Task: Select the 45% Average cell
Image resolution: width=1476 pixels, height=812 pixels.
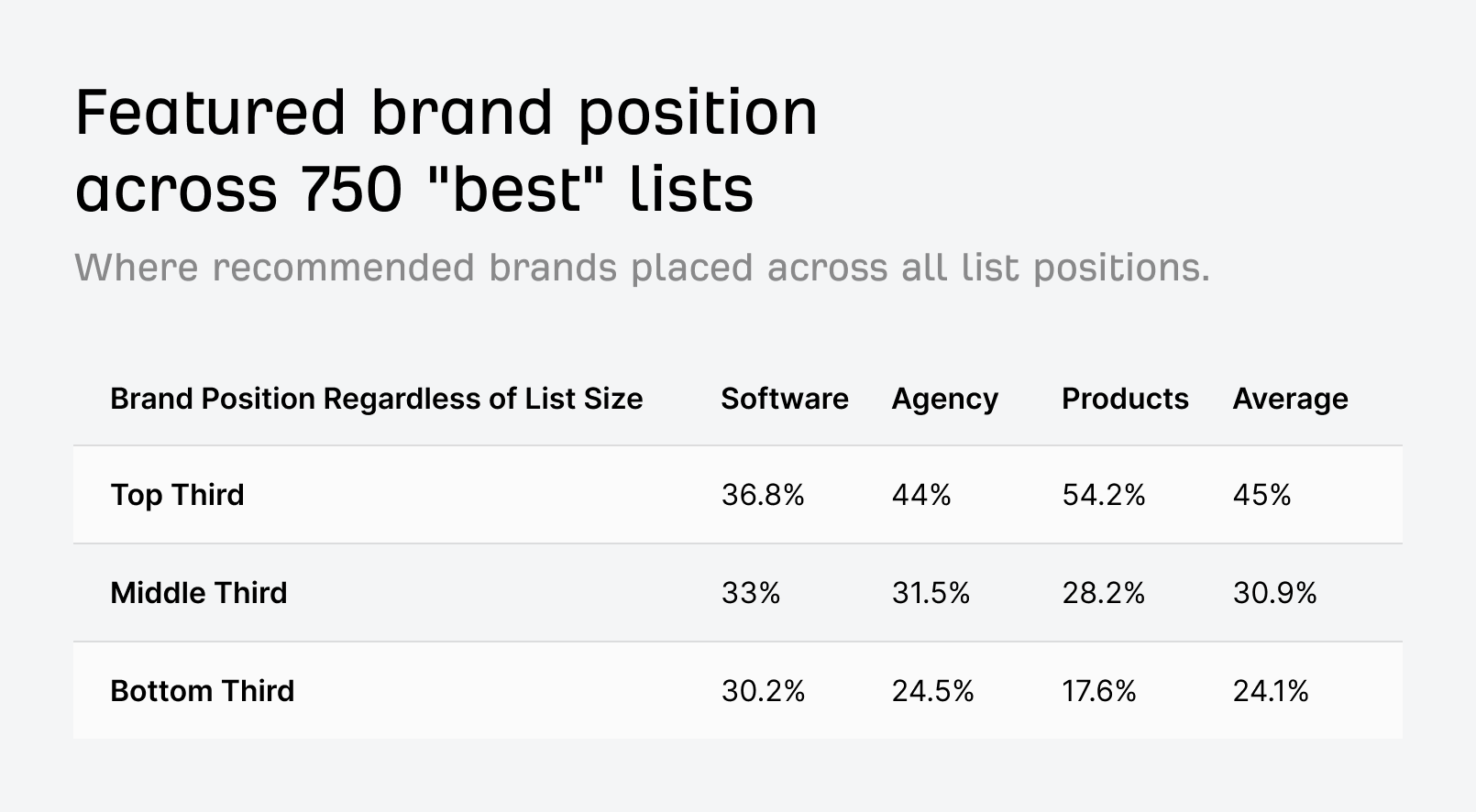Action: 1261,495
